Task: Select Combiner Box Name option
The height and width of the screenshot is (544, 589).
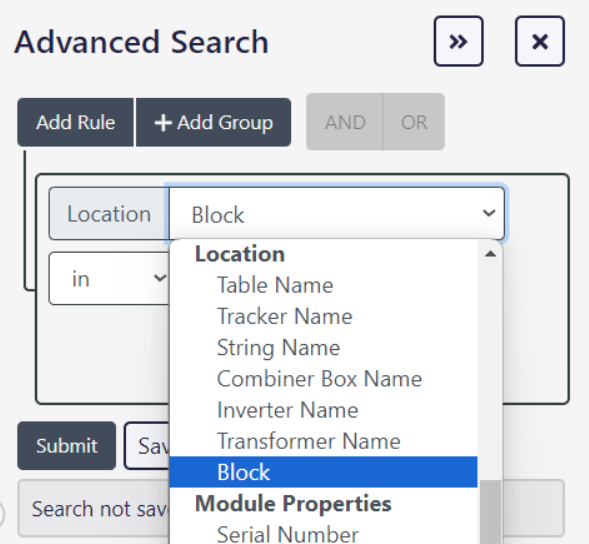Action: [319, 379]
